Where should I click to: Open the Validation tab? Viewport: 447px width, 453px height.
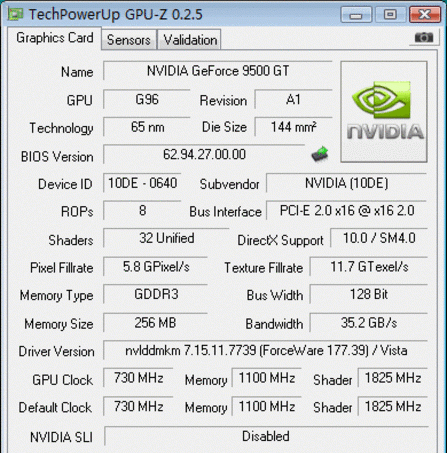pyautogui.click(x=190, y=40)
